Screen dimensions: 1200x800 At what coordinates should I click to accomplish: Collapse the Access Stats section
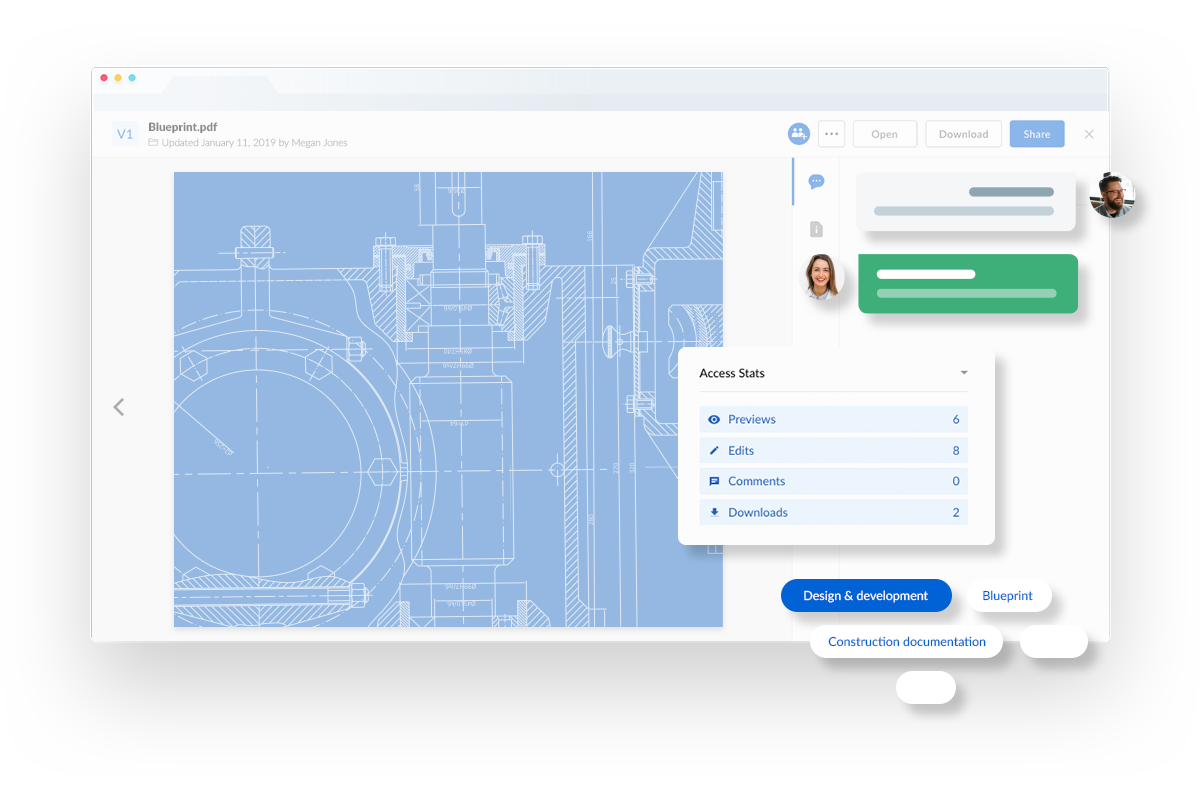(963, 372)
